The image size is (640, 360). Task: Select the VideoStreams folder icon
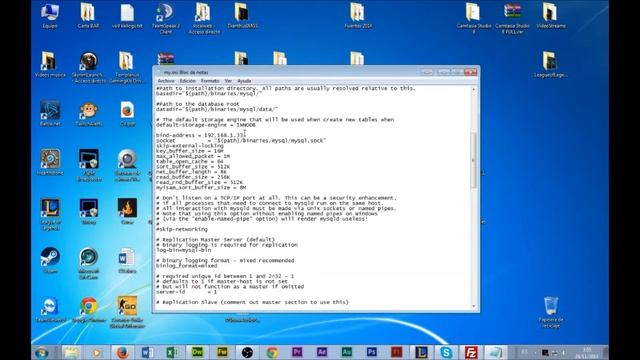(551, 16)
